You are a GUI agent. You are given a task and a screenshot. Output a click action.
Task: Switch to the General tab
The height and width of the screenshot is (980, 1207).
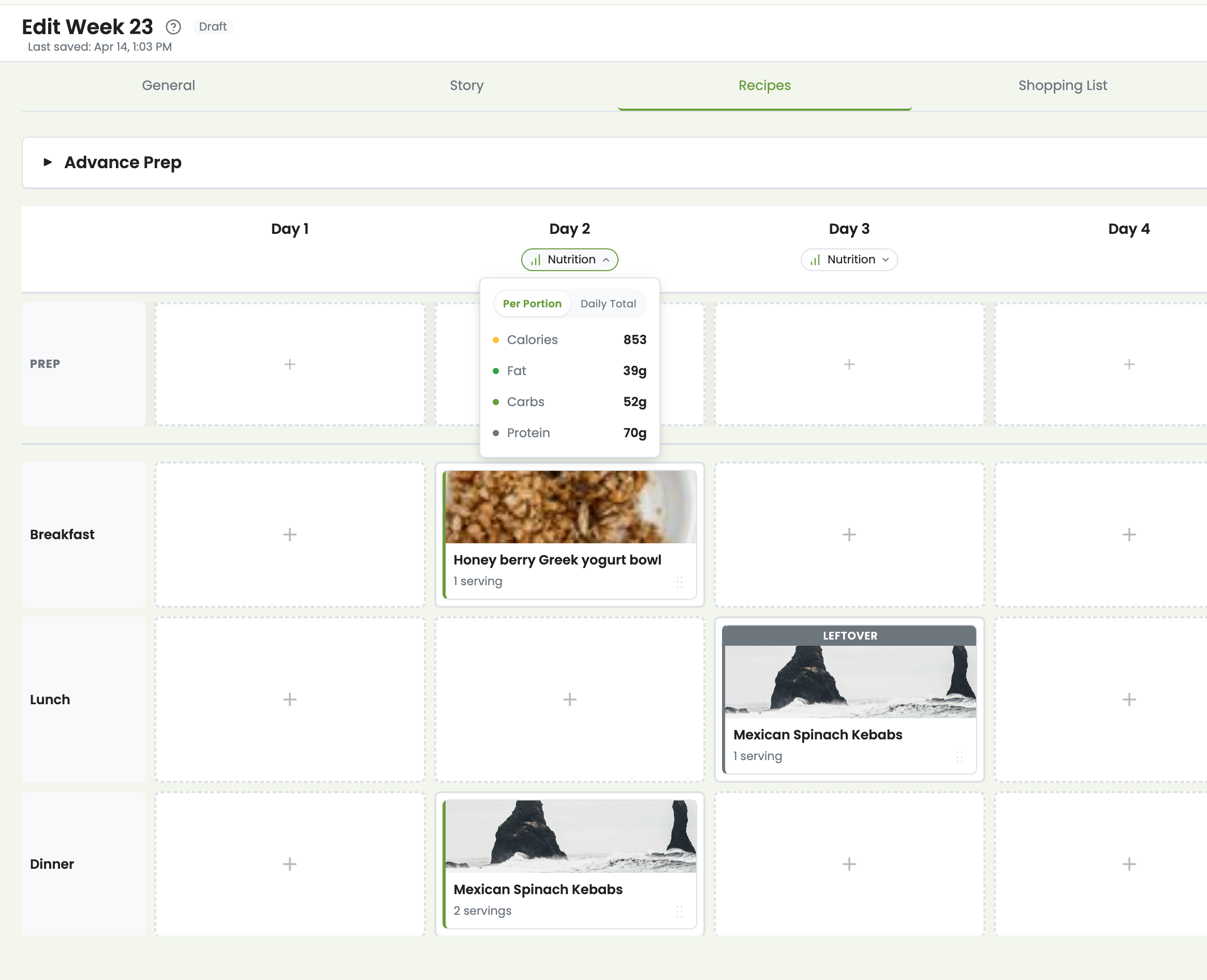168,85
